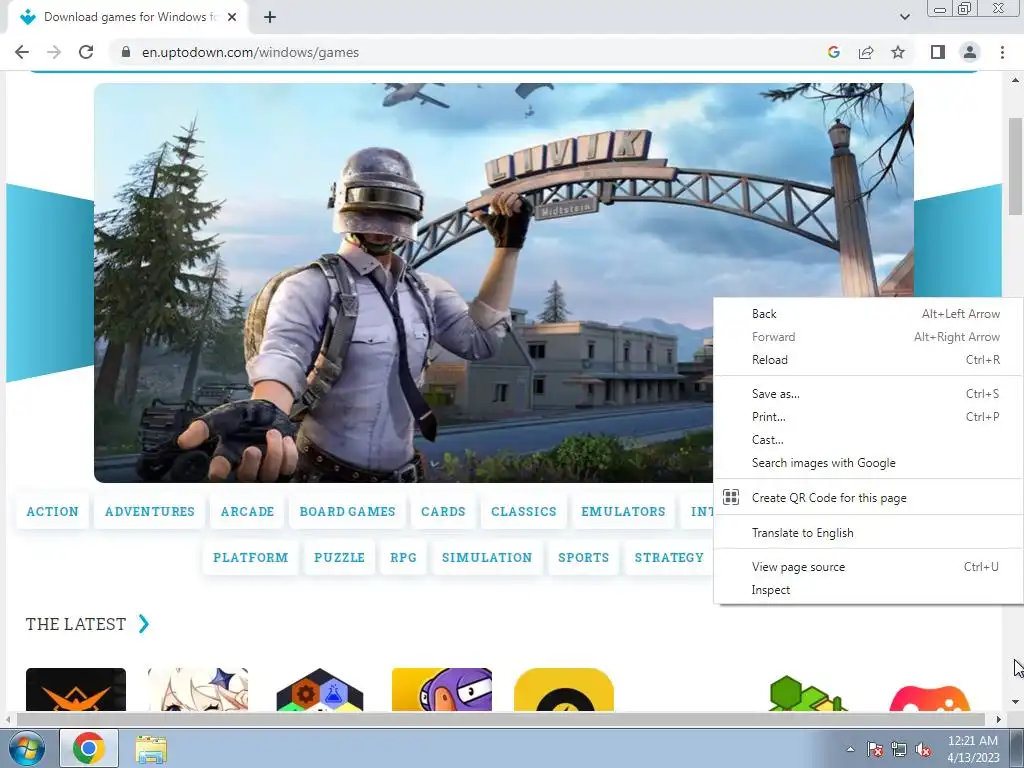Image resolution: width=1024 pixels, height=768 pixels.
Task: Click the browser Back arrow button
Action: pos(22,52)
